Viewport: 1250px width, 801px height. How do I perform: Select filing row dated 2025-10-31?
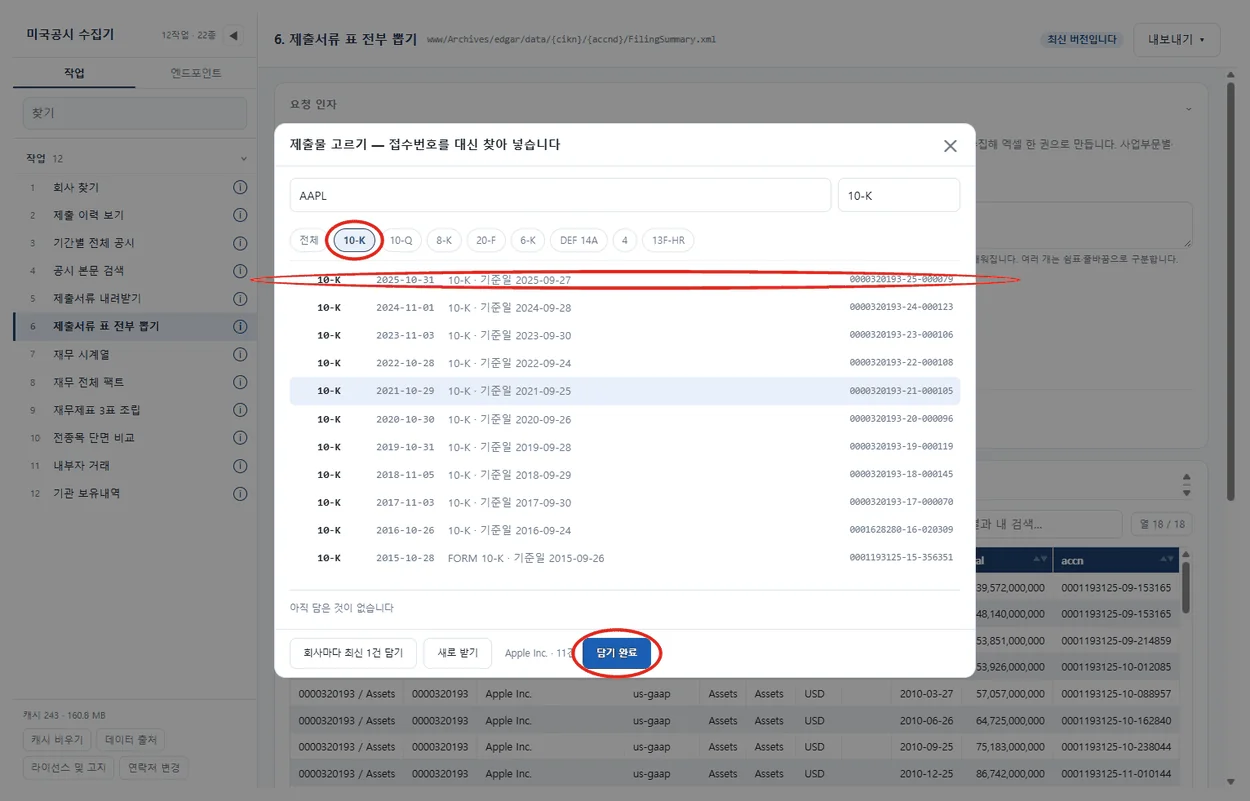pos(625,280)
